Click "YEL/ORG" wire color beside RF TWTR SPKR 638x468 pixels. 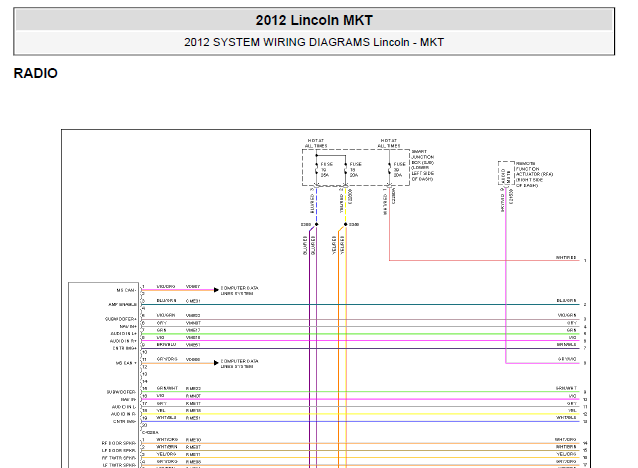coord(166,454)
